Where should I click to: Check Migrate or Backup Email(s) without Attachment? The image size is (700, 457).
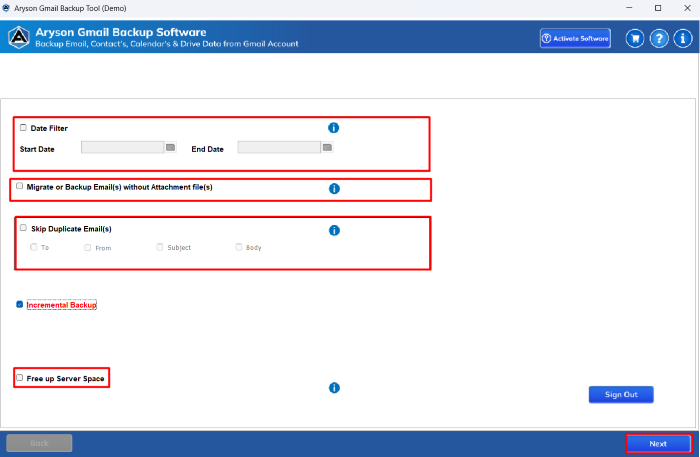[x=20, y=186]
